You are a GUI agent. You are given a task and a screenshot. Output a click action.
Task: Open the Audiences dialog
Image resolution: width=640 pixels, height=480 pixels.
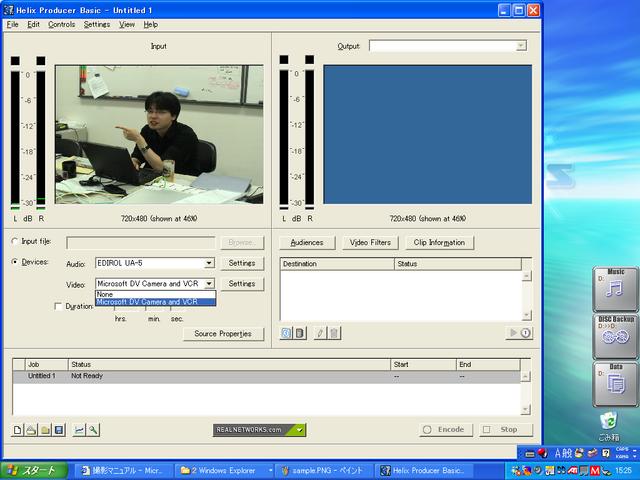[x=307, y=242]
